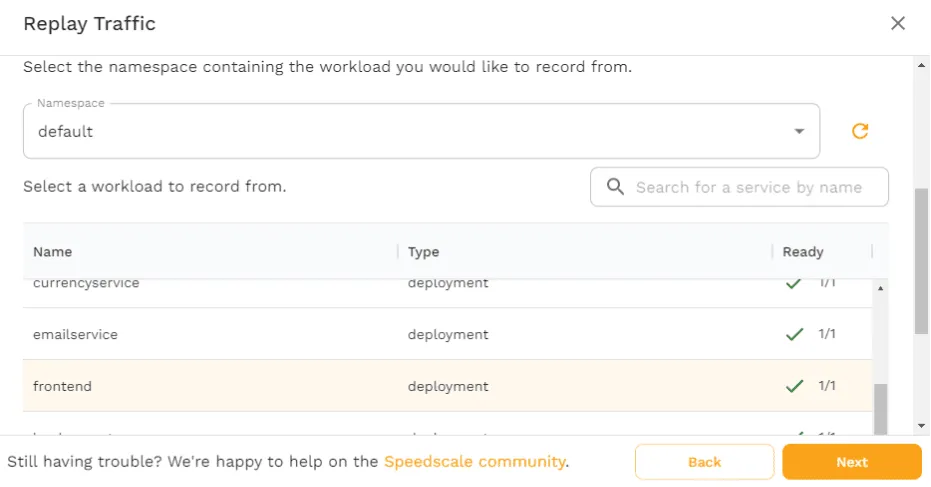The width and height of the screenshot is (931, 487).
Task: Go Back to the previous step
Action: tap(704, 462)
